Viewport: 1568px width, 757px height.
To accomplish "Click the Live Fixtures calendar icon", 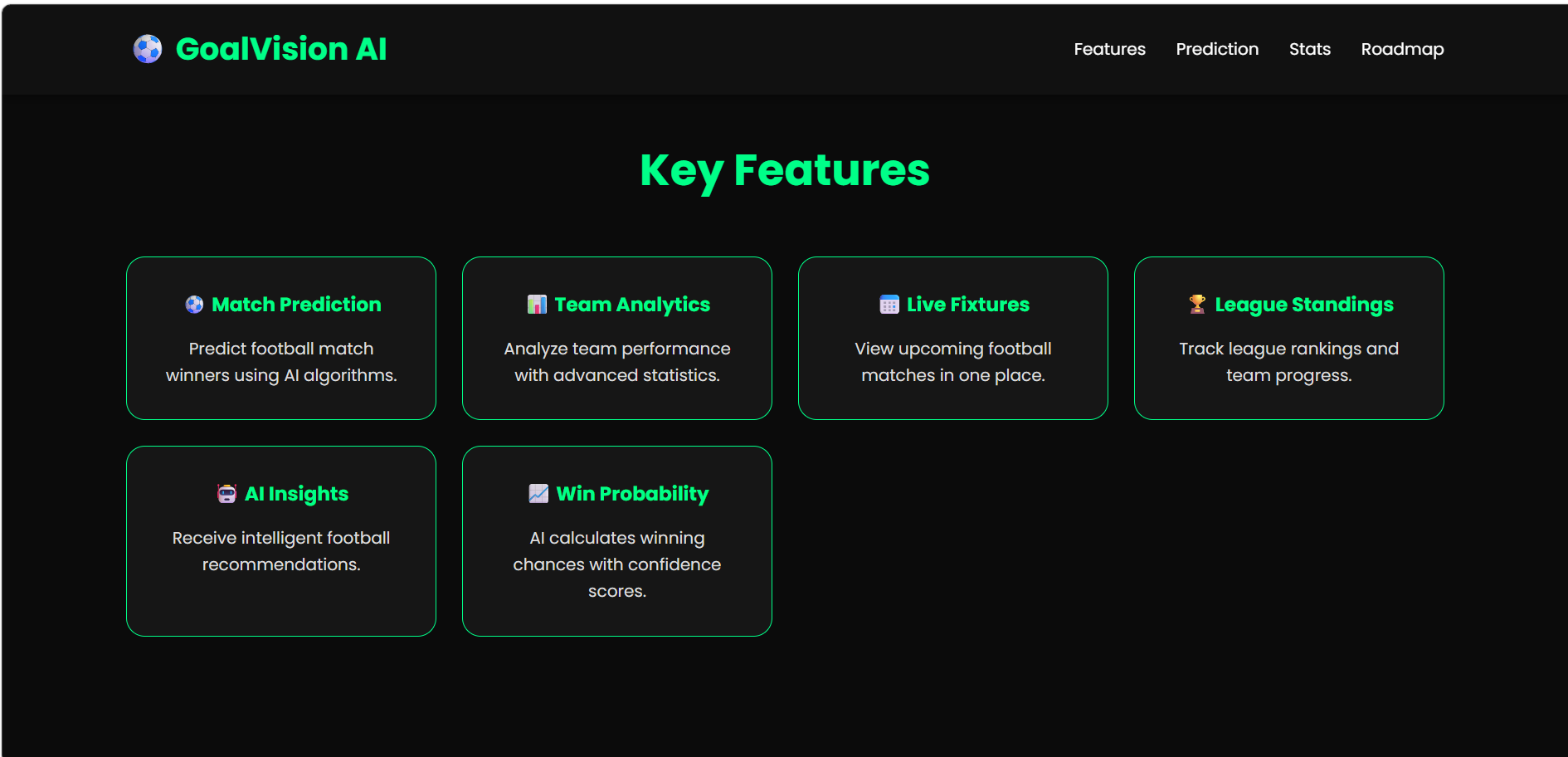I will click(x=889, y=305).
